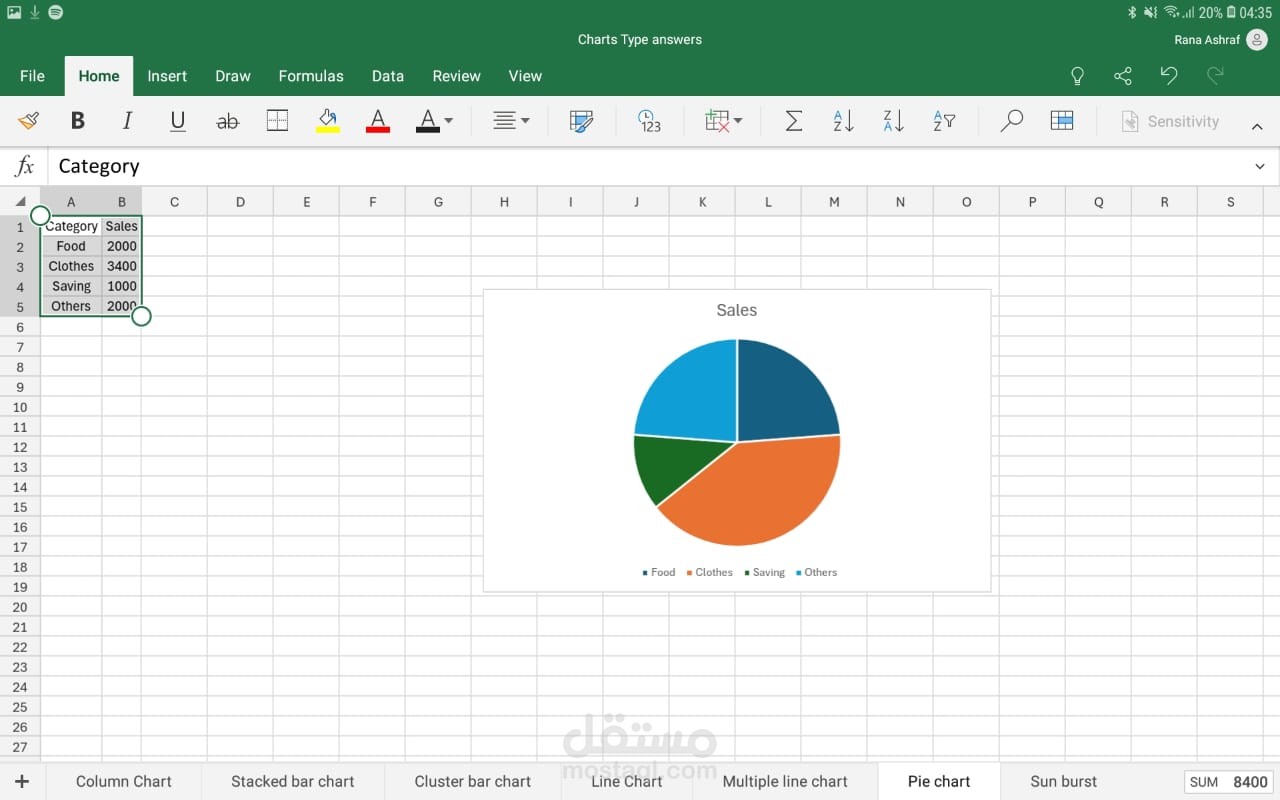Open the Insert ribbon tab

point(167,76)
